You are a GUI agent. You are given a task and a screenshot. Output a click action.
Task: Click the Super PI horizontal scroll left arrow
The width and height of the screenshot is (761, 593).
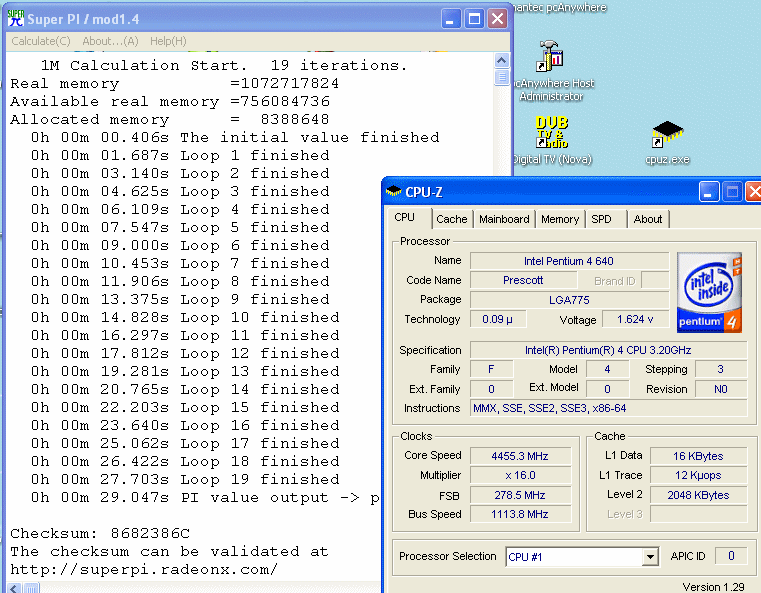click(x=14, y=588)
